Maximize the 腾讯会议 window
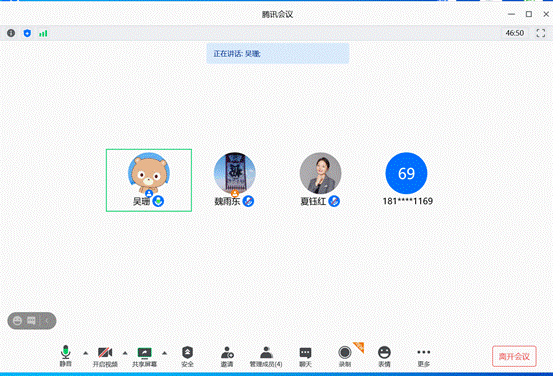This screenshot has width=553, height=376. [529, 14]
